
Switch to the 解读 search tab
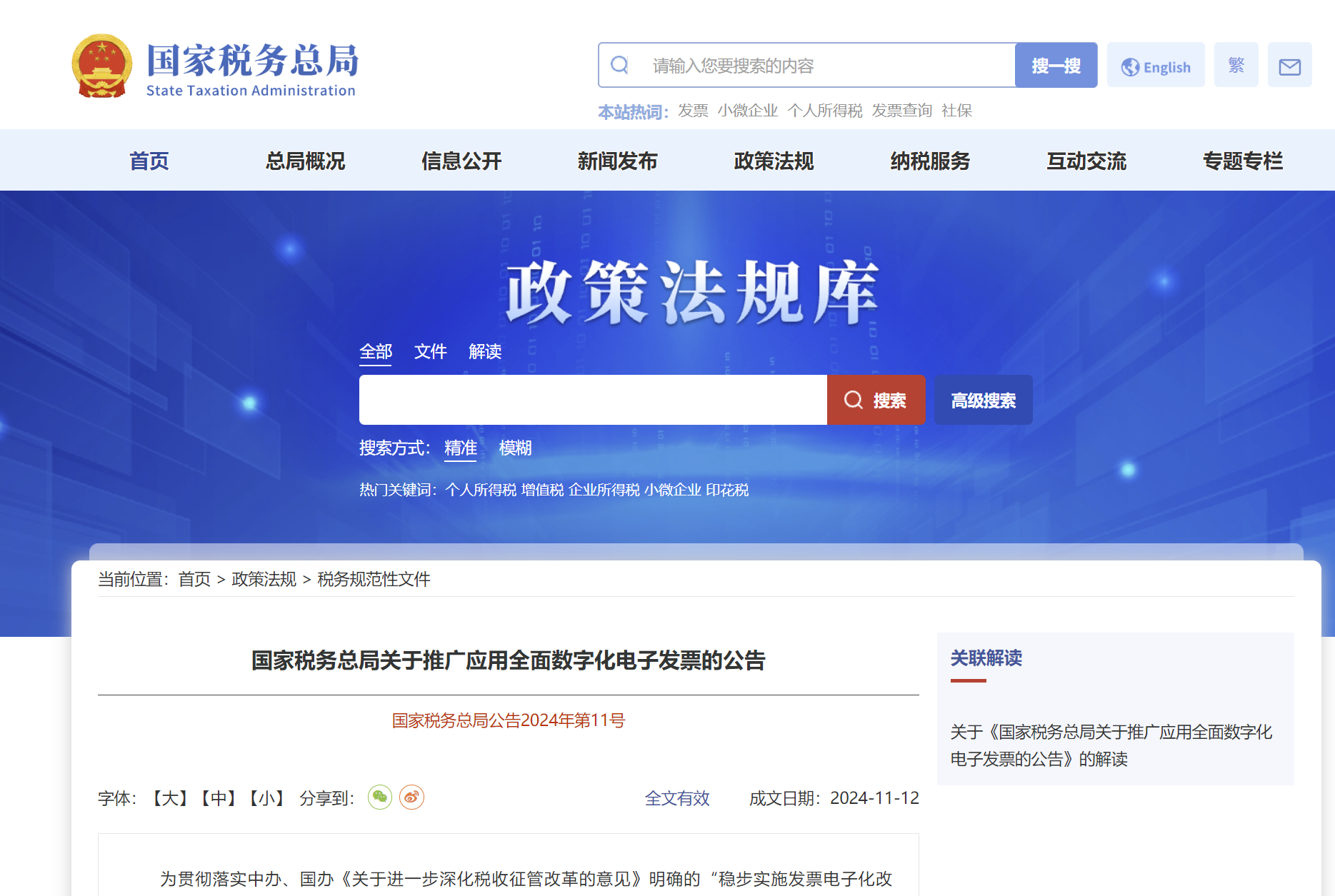tap(485, 351)
